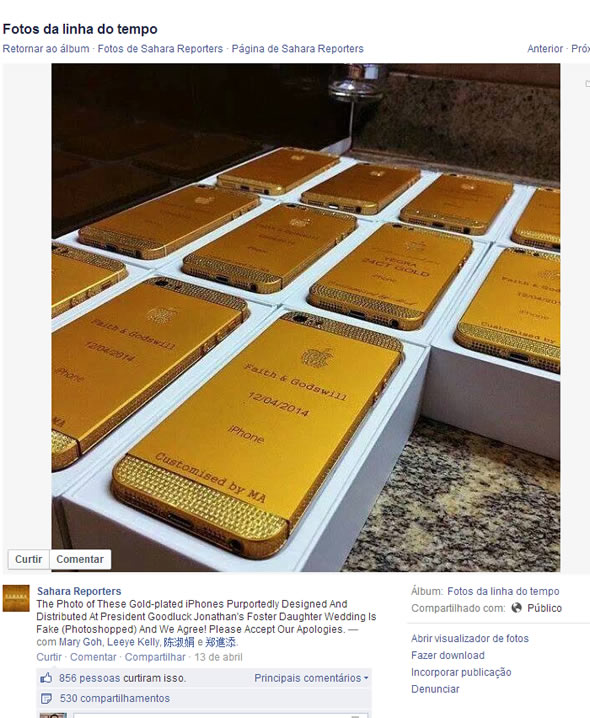Go back via Retornar ao álbum
The image size is (590, 718).
(x=46, y=49)
